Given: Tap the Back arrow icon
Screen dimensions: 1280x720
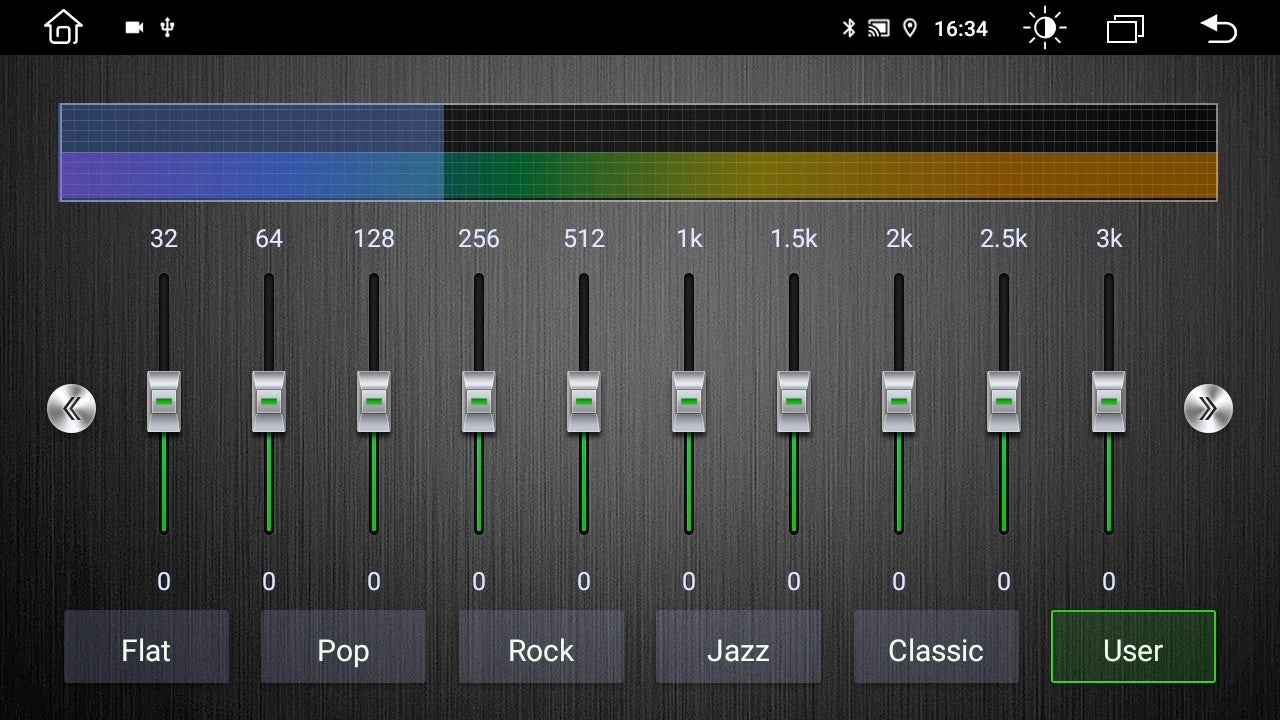Looking at the screenshot, I should 1218,28.
